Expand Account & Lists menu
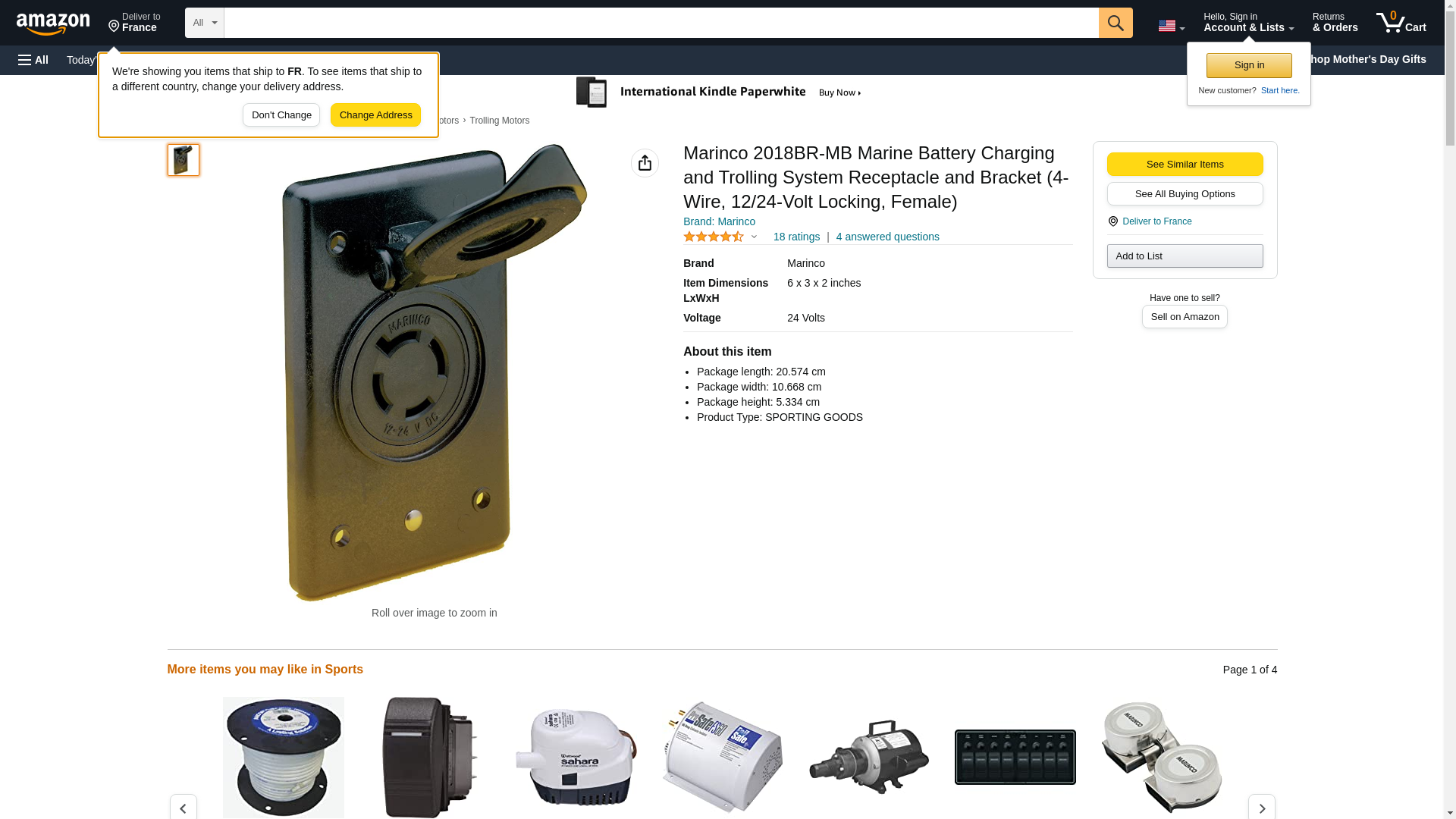Image resolution: width=1456 pixels, height=819 pixels. coord(1248,22)
